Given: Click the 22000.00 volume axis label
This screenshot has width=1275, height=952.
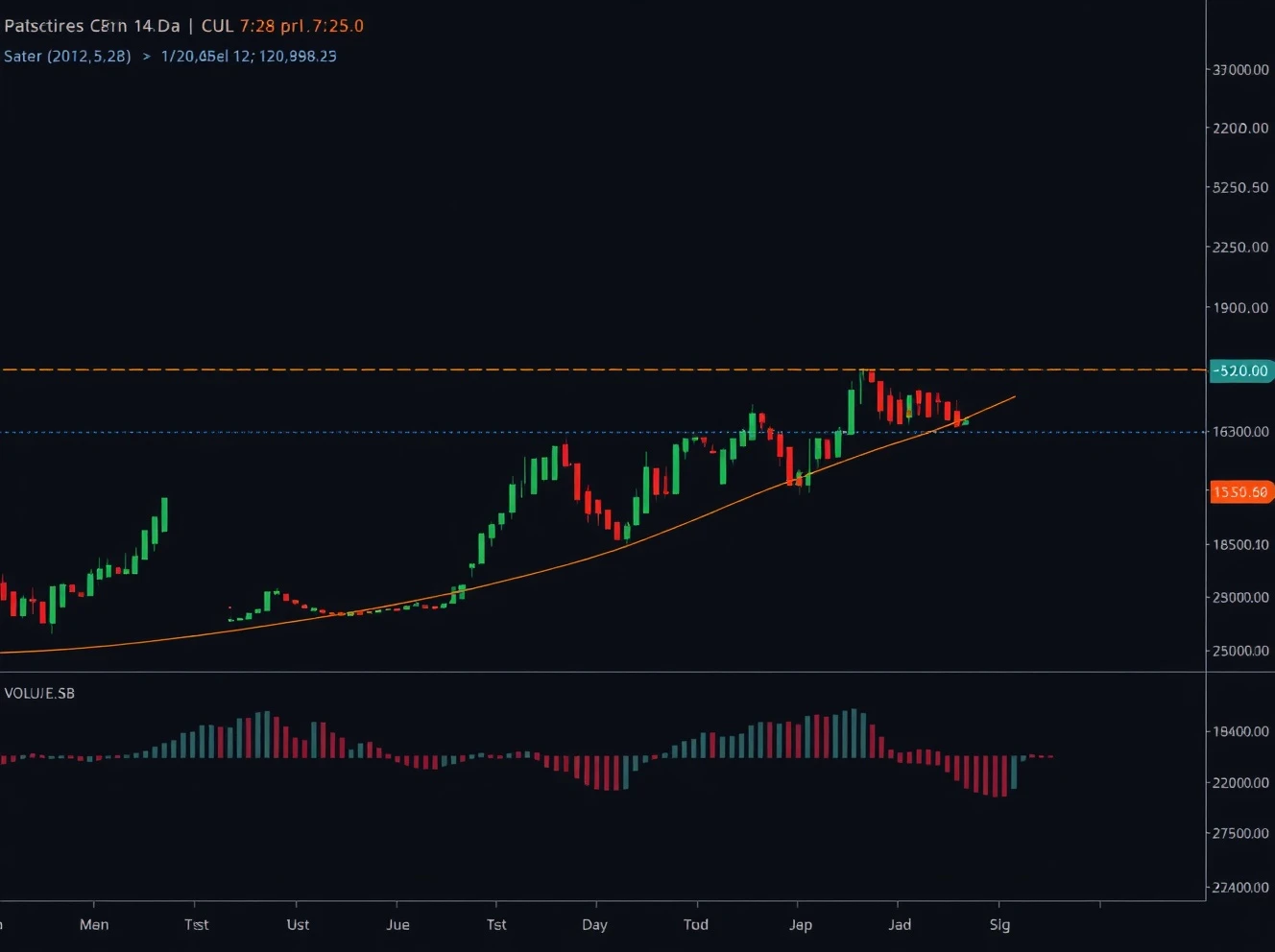Looking at the screenshot, I should coord(1240,782).
